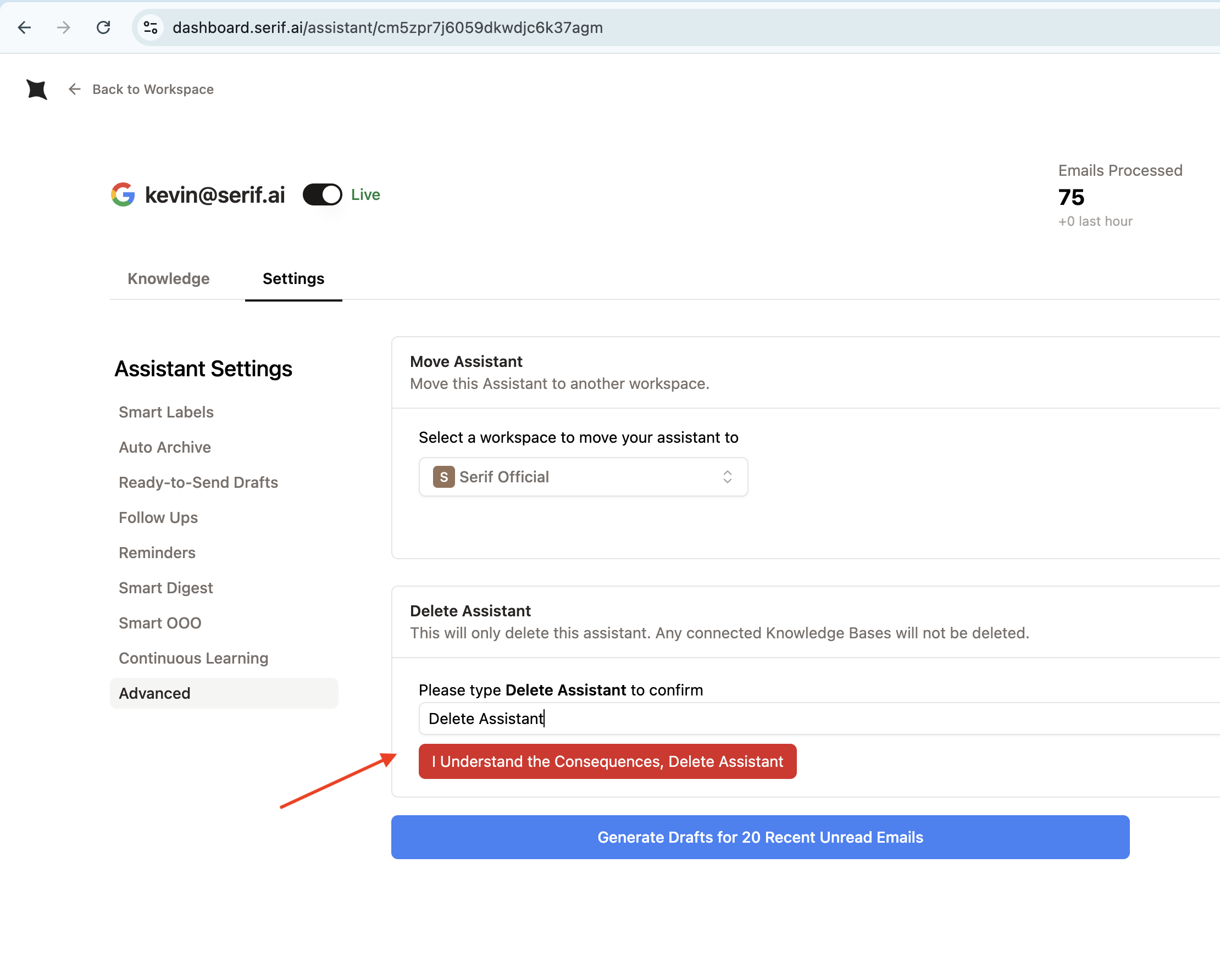
Task: Click the Emails Processed count 75
Action: coord(1071,197)
